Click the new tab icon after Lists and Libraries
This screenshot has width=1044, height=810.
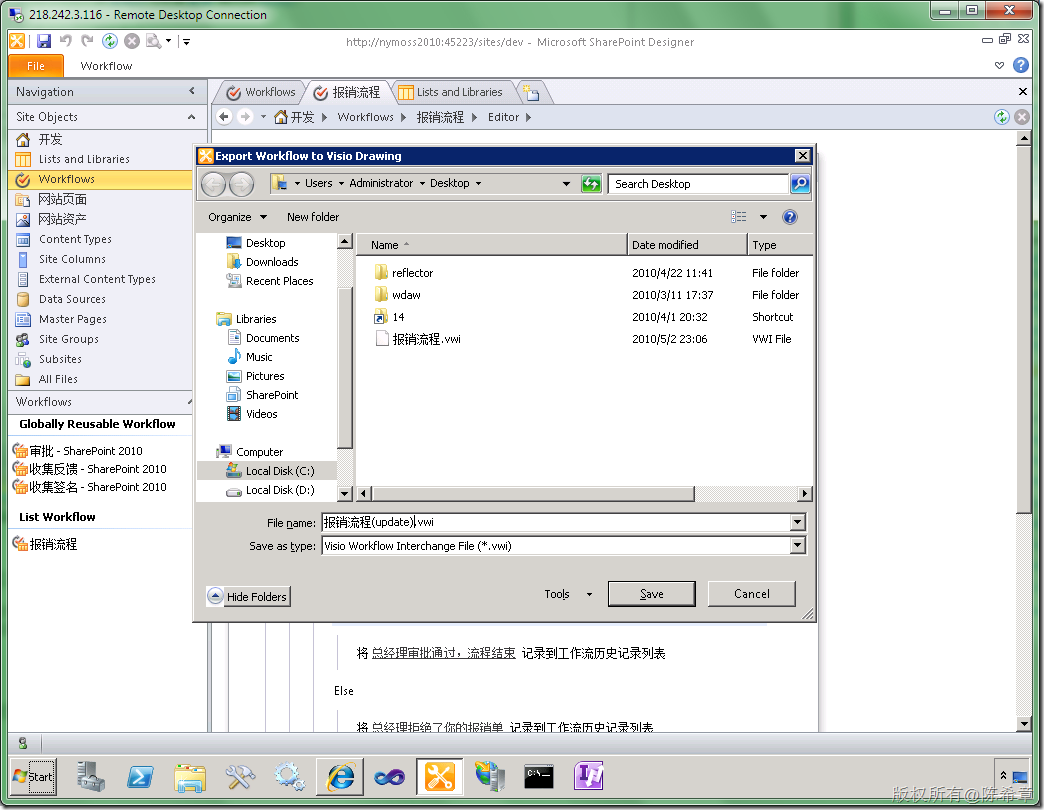coord(531,93)
